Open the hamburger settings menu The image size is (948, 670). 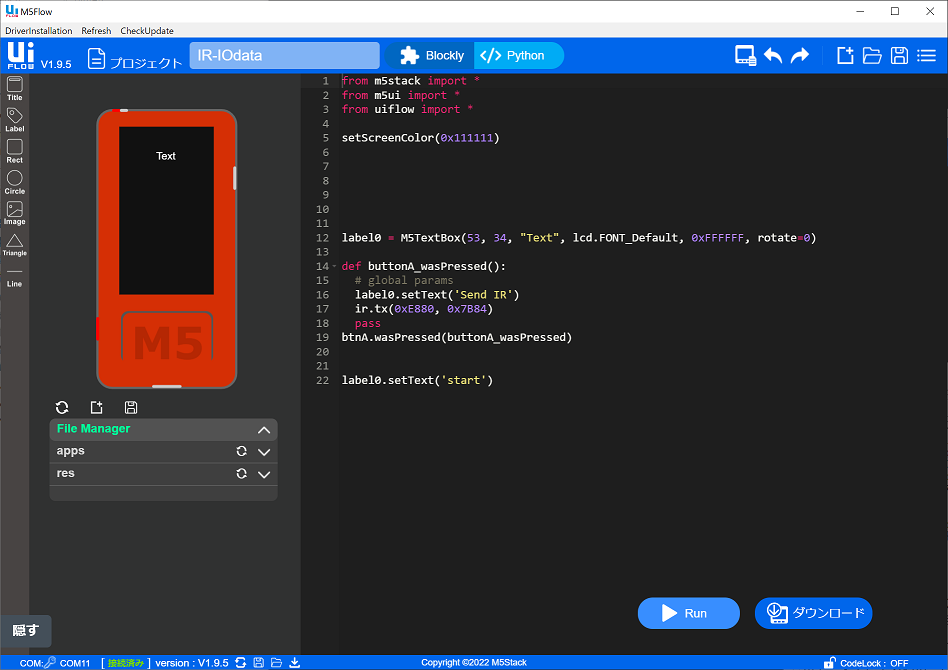tap(926, 56)
